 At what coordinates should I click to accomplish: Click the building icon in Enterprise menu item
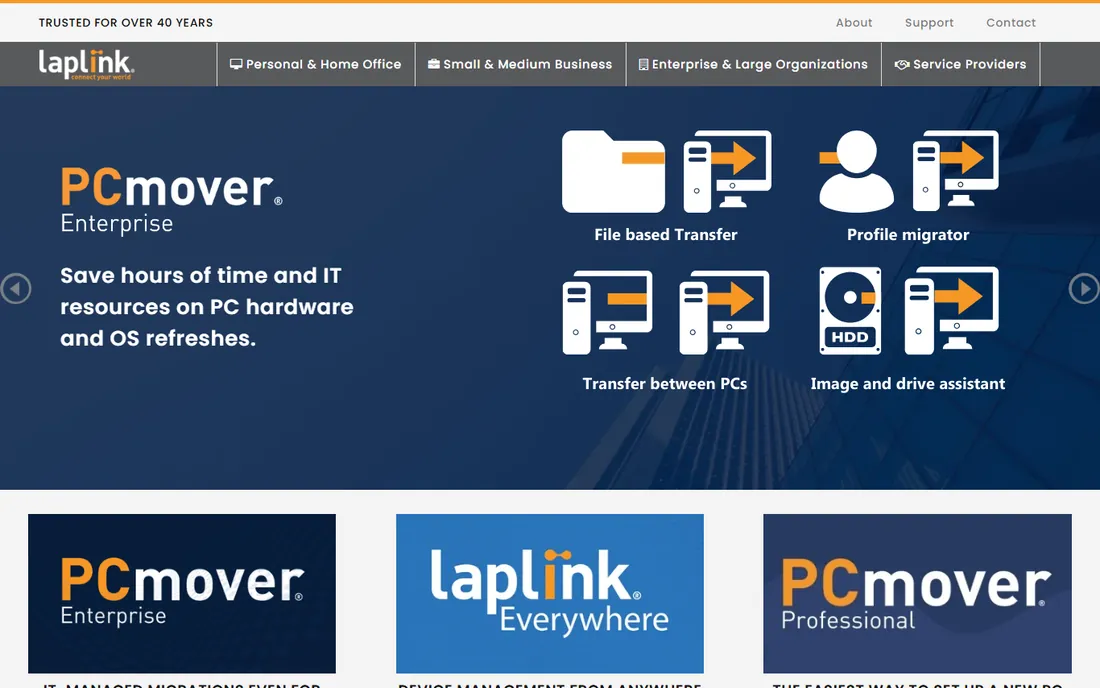(x=643, y=64)
